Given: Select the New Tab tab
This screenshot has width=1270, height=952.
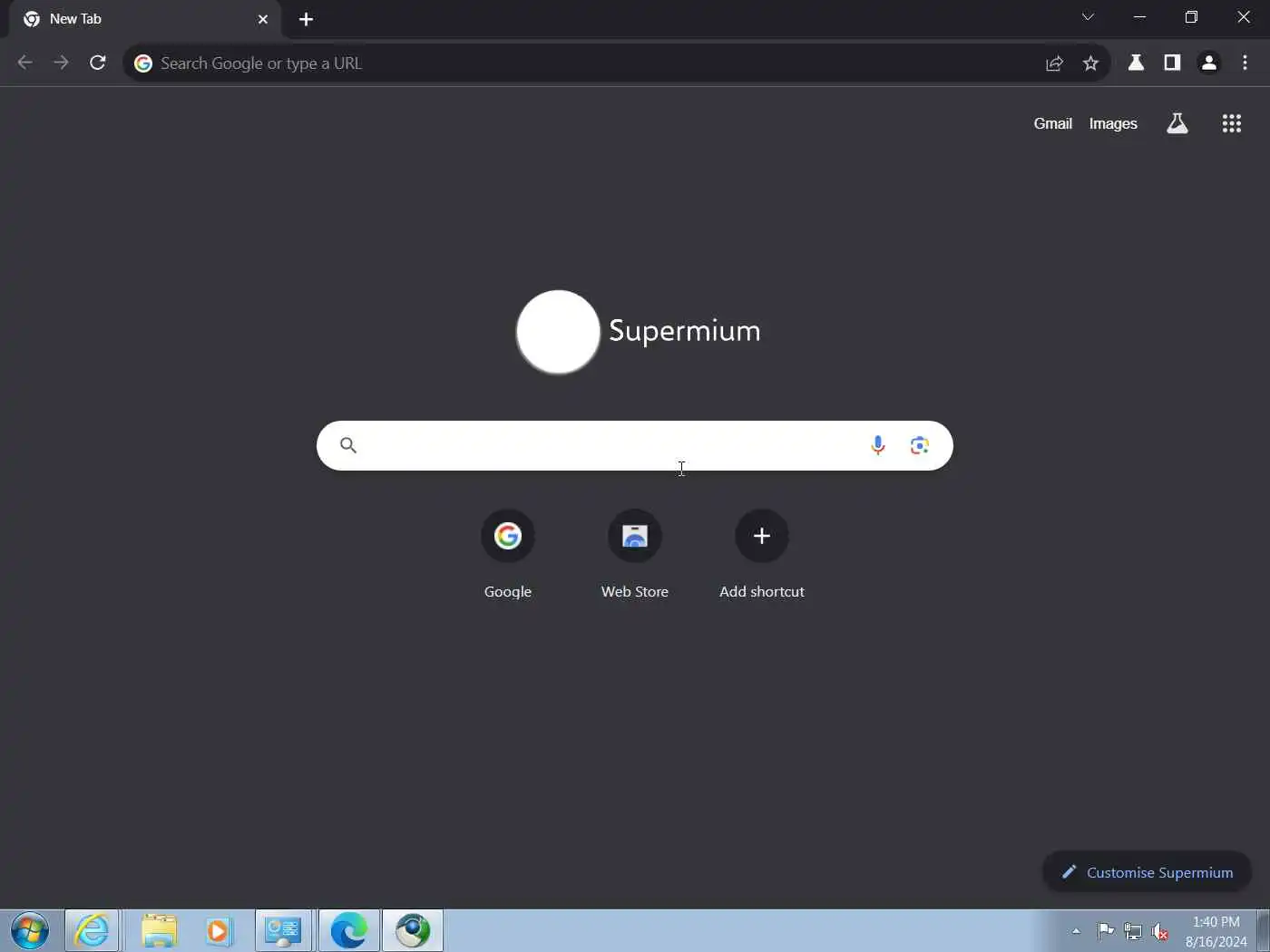Looking at the screenshot, I should [x=145, y=19].
